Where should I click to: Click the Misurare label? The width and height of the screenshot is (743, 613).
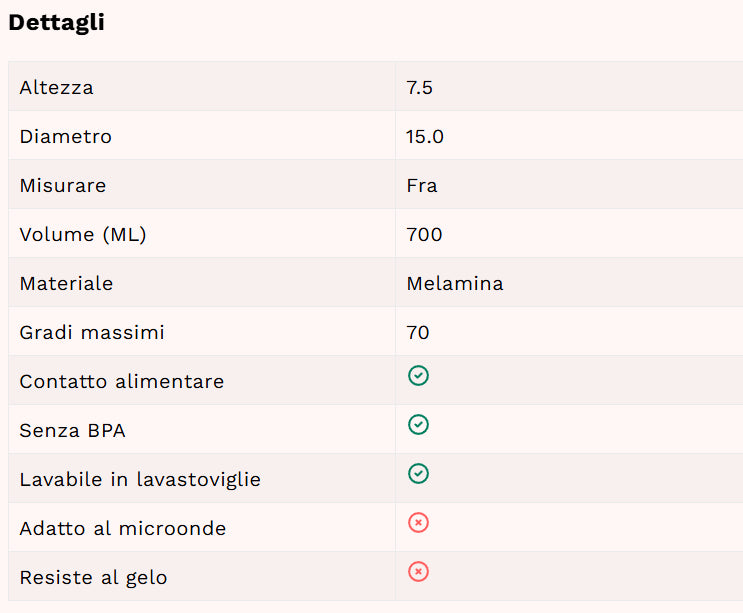63,185
